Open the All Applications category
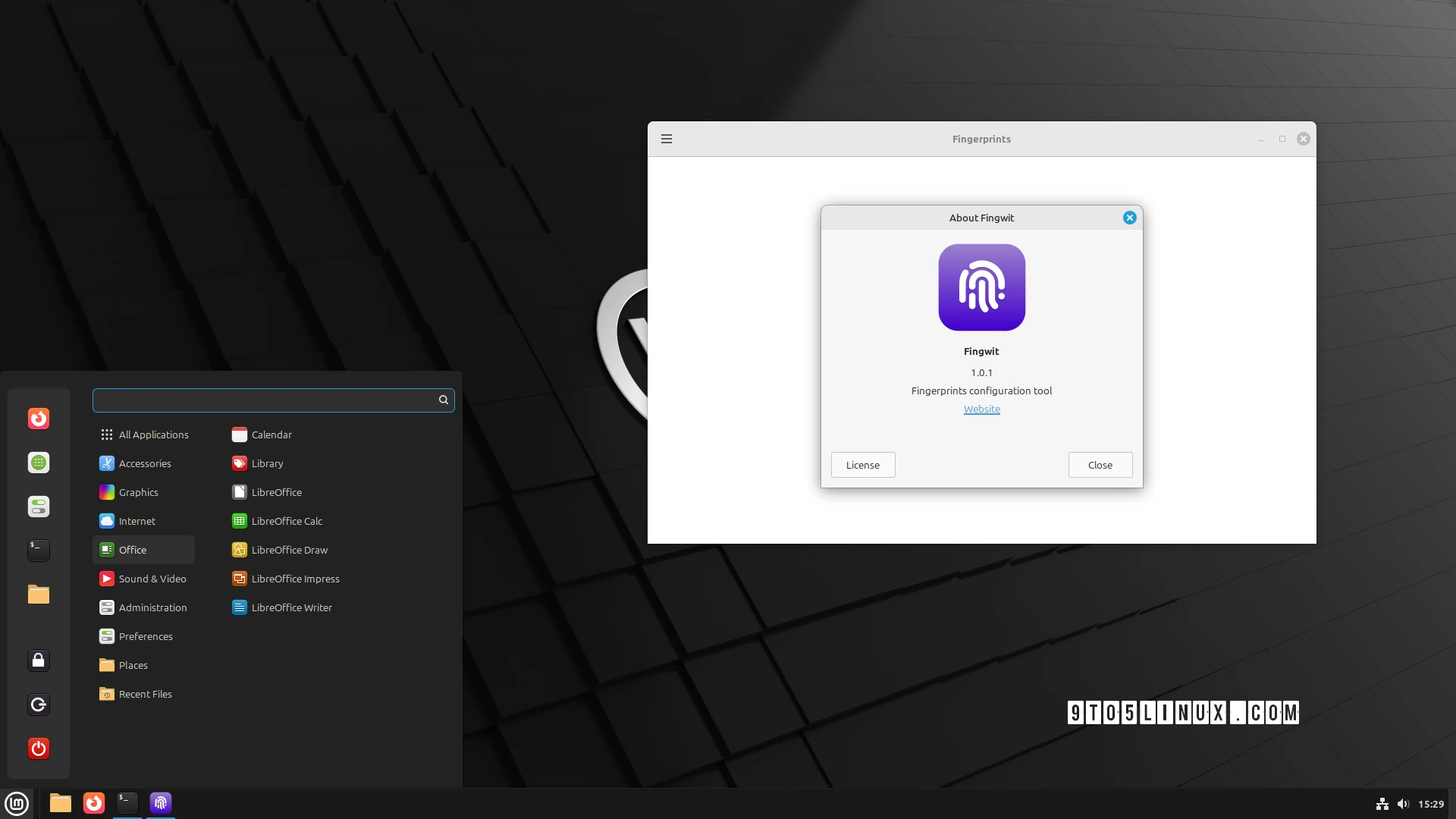This screenshot has height=819, width=1456. (153, 435)
